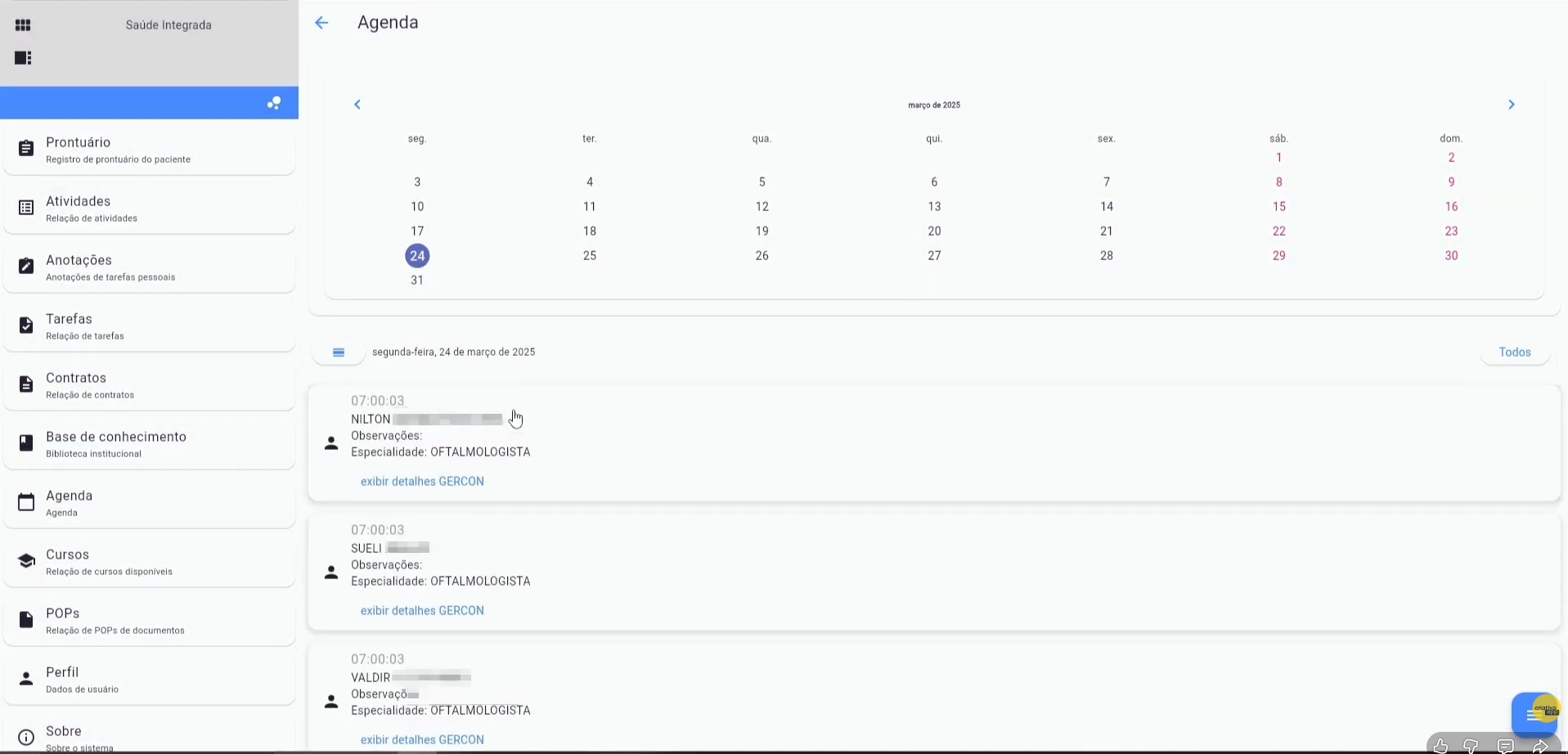
Task: Open the apps grid icon
Action: (x=23, y=25)
